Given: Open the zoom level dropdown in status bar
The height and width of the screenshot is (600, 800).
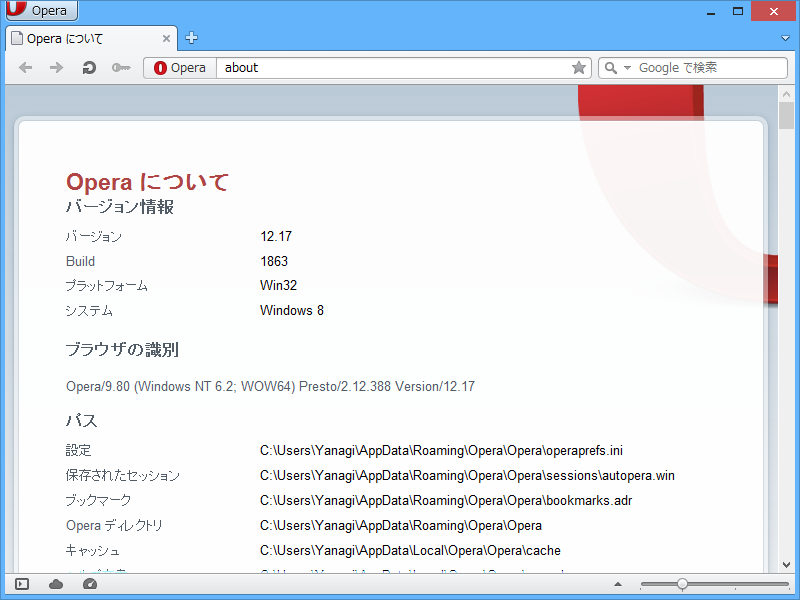Looking at the screenshot, I should point(618,583).
